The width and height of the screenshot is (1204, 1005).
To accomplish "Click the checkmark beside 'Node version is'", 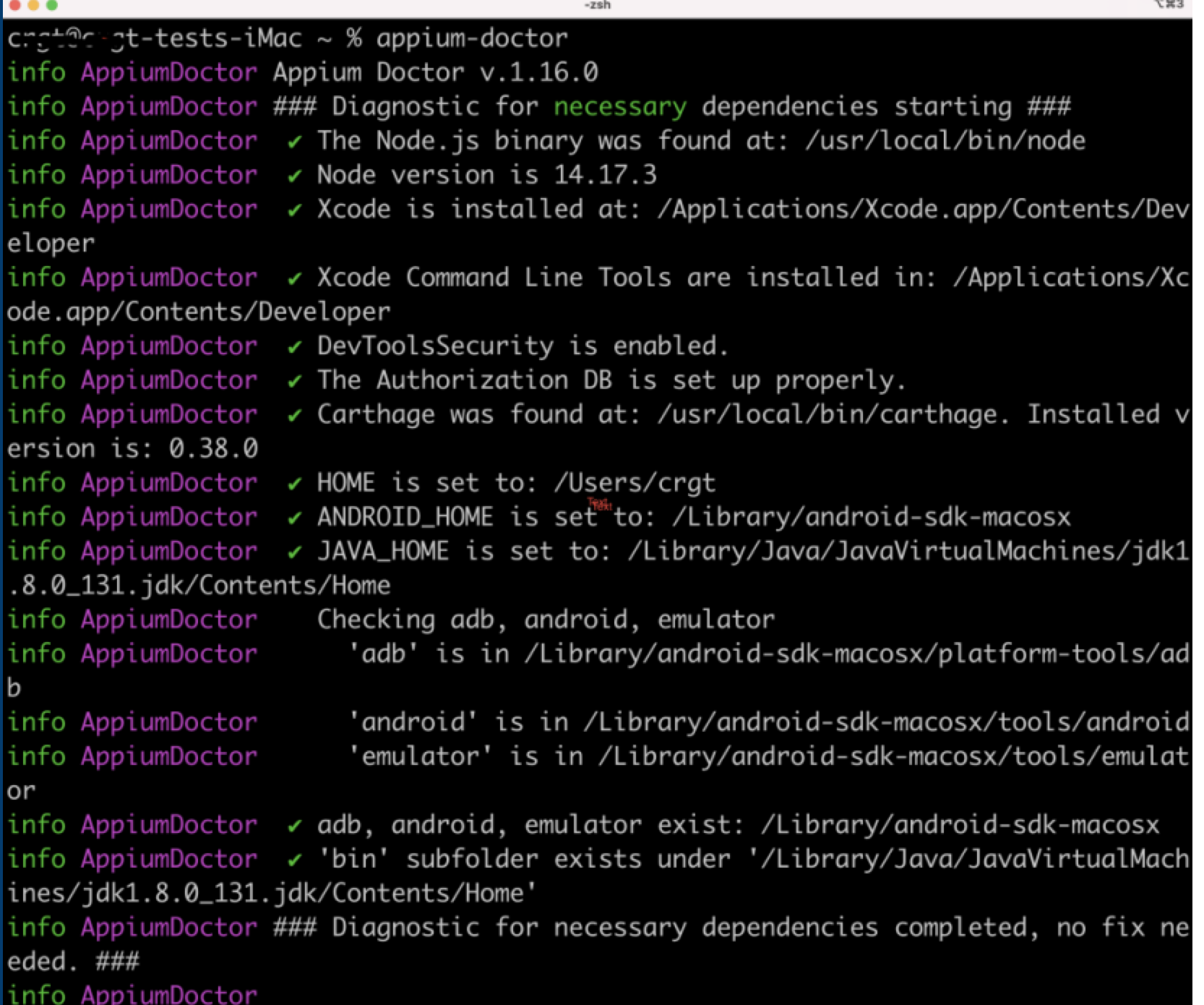I will click(x=294, y=176).
